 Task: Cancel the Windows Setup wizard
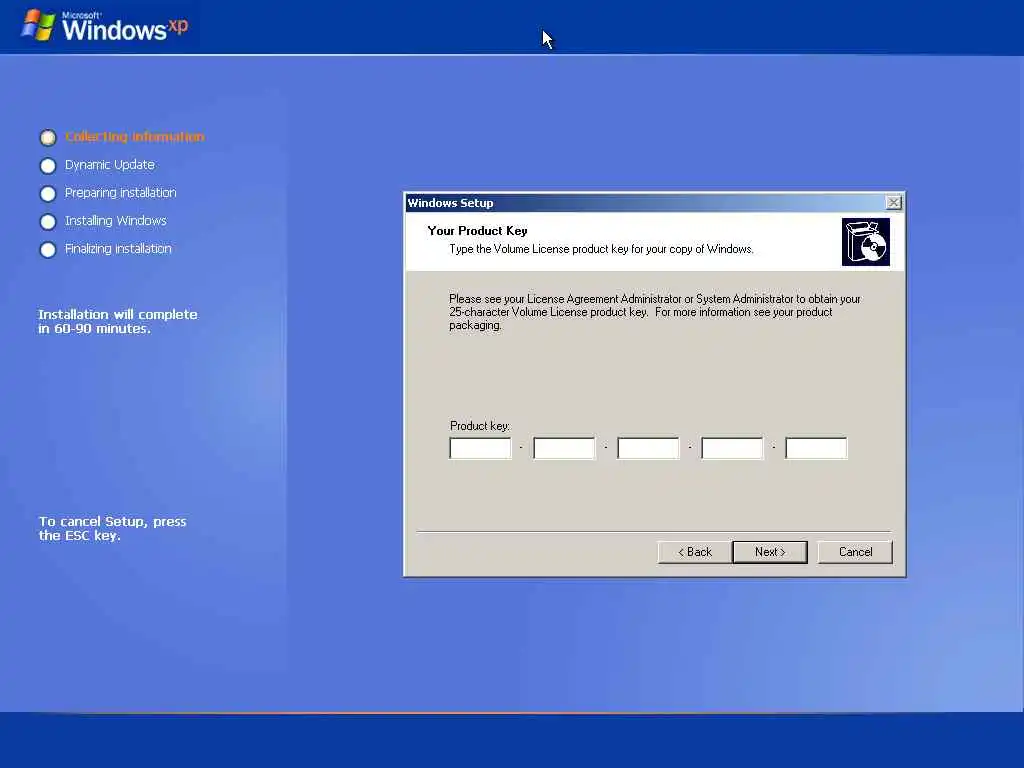click(855, 552)
